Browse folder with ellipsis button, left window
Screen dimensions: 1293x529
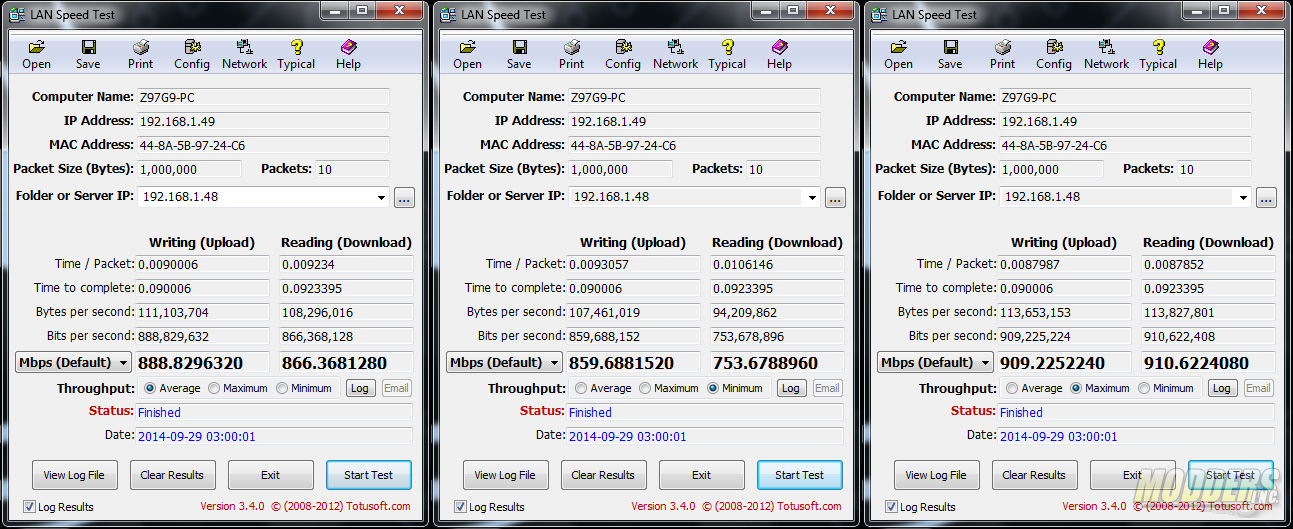point(404,197)
